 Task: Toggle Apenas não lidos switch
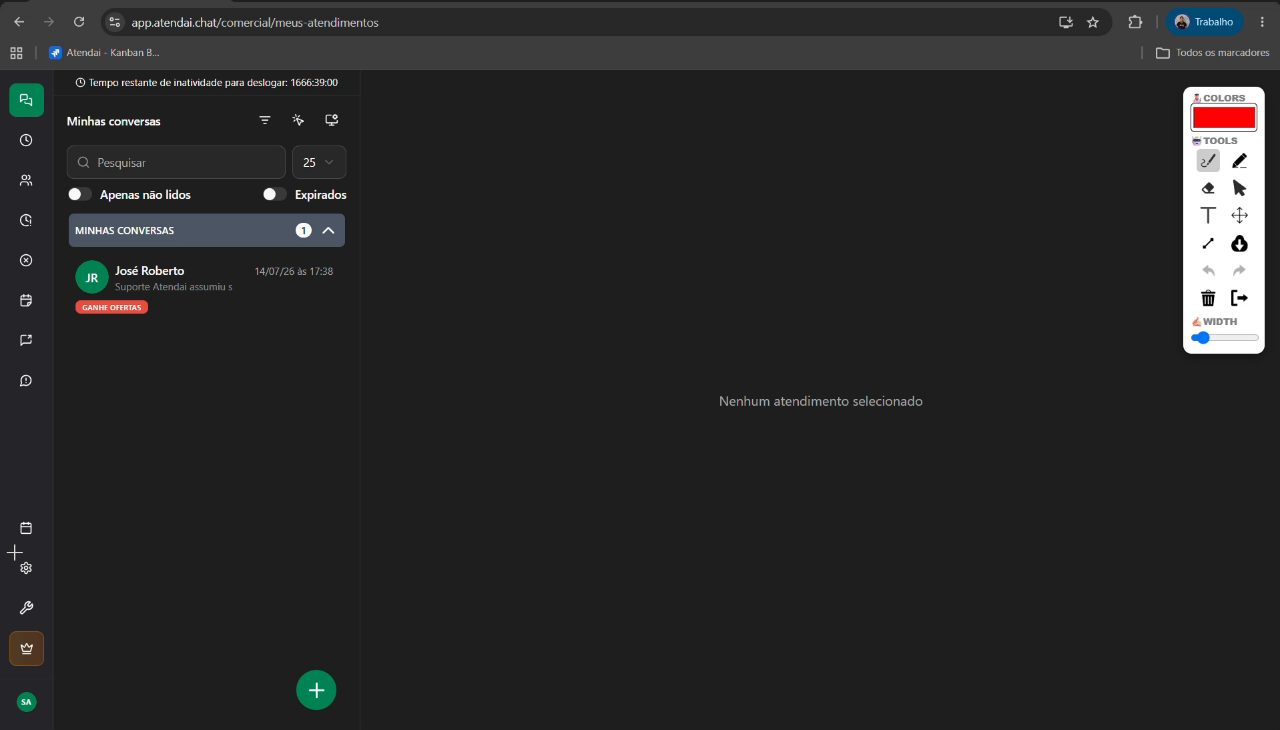pyautogui.click(x=80, y=194)
